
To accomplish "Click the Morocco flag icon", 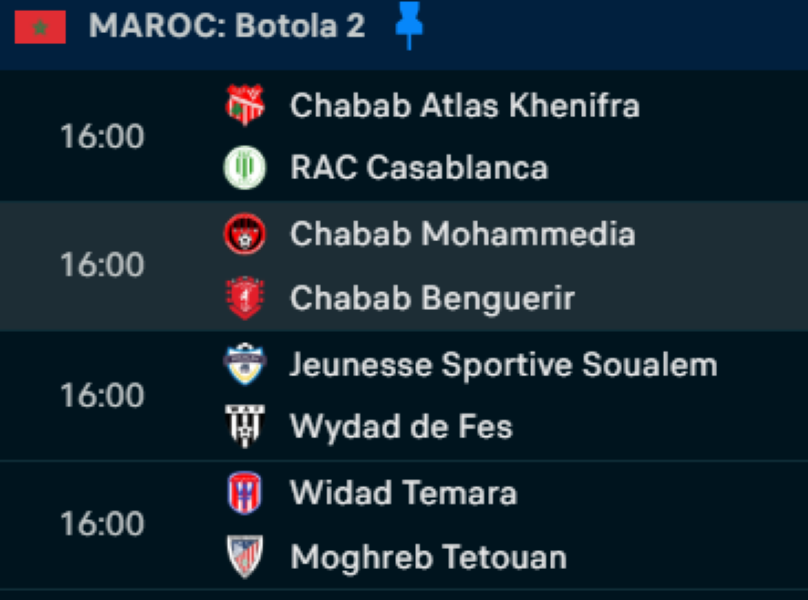I will (40, 27).
